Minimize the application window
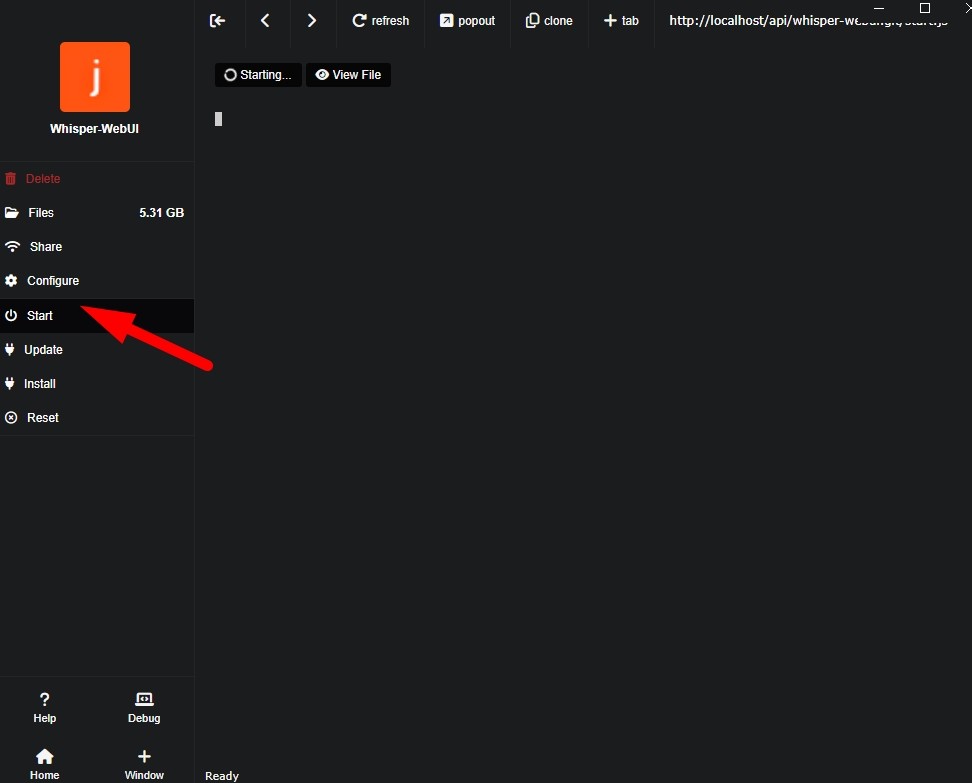Viewport: 972px width, 783px height. tap(879, 8)
